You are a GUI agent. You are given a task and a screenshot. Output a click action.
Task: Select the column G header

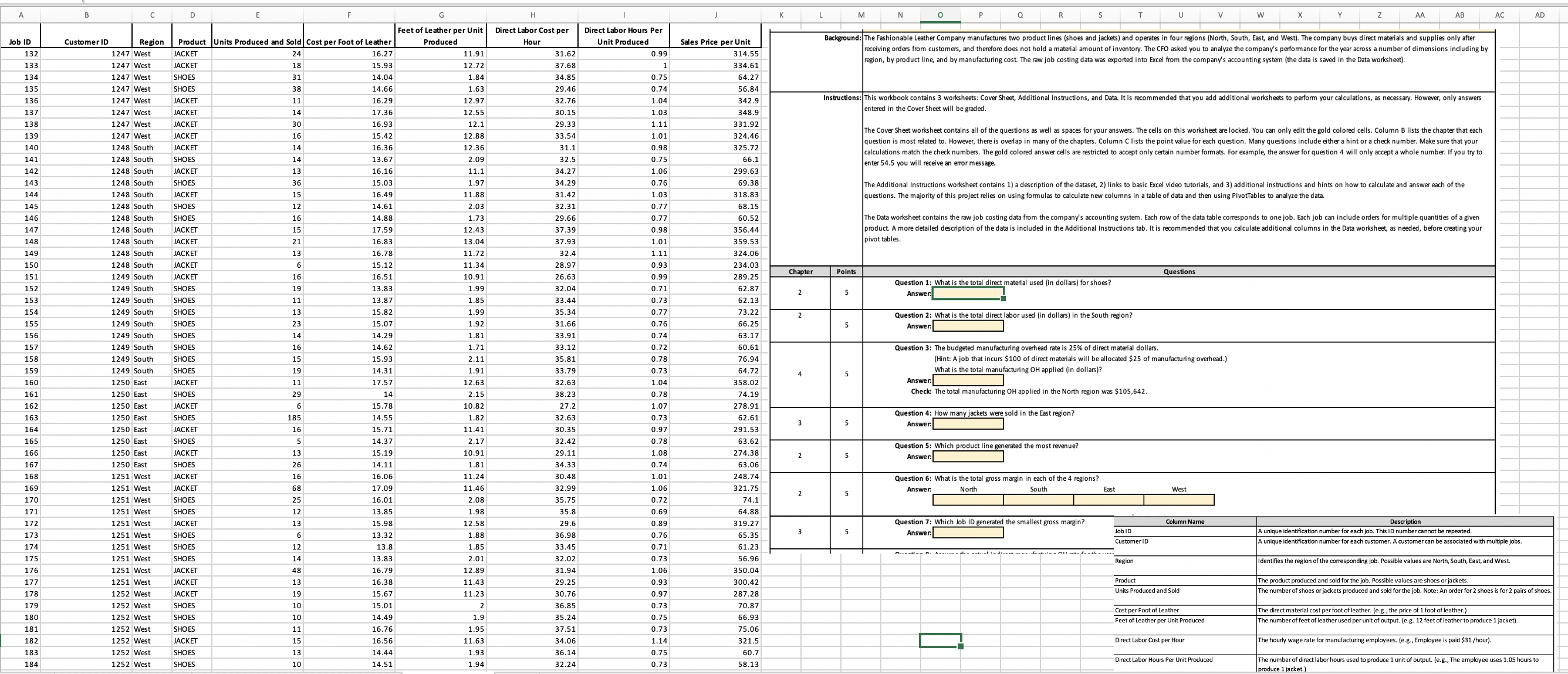tap(441, 15)
